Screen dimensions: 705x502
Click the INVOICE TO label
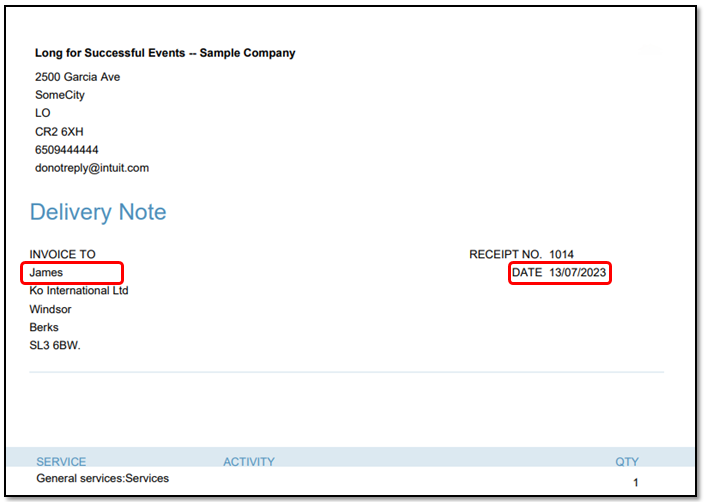[62, 254]
